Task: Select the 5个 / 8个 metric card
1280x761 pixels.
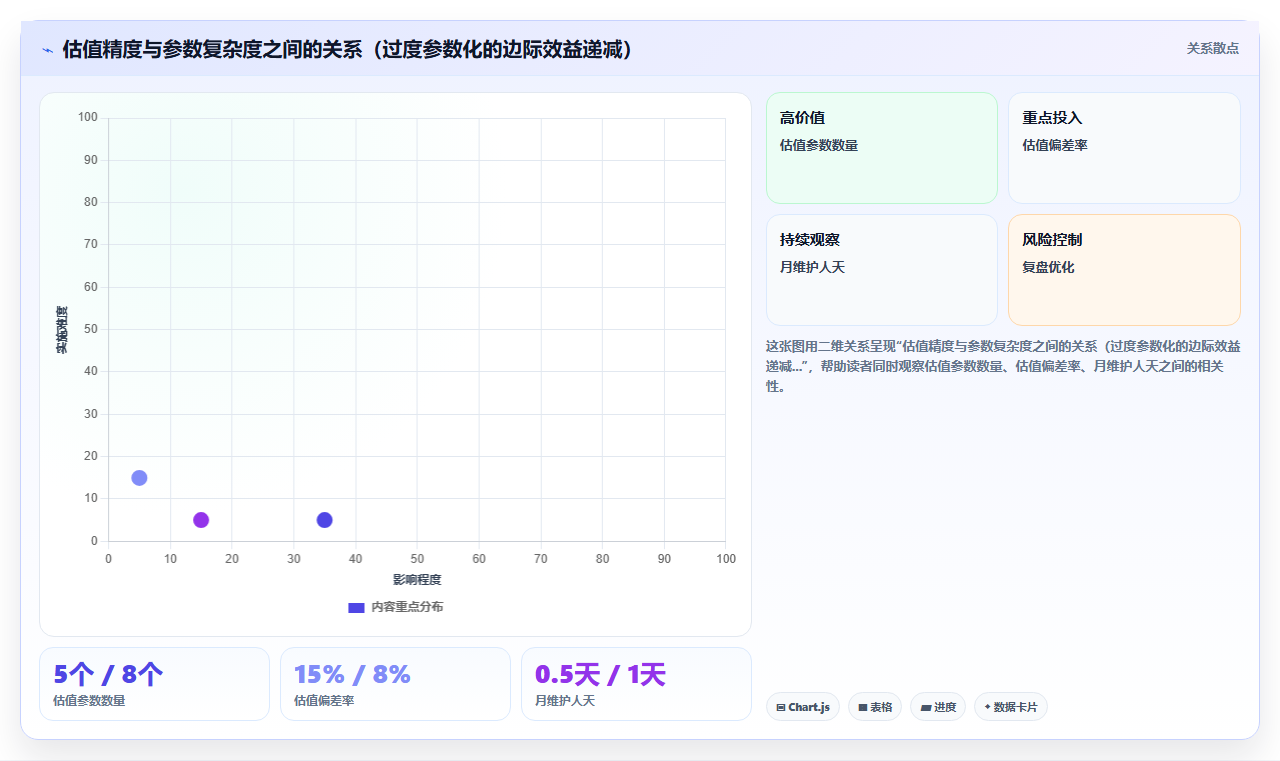Action: 154,684
